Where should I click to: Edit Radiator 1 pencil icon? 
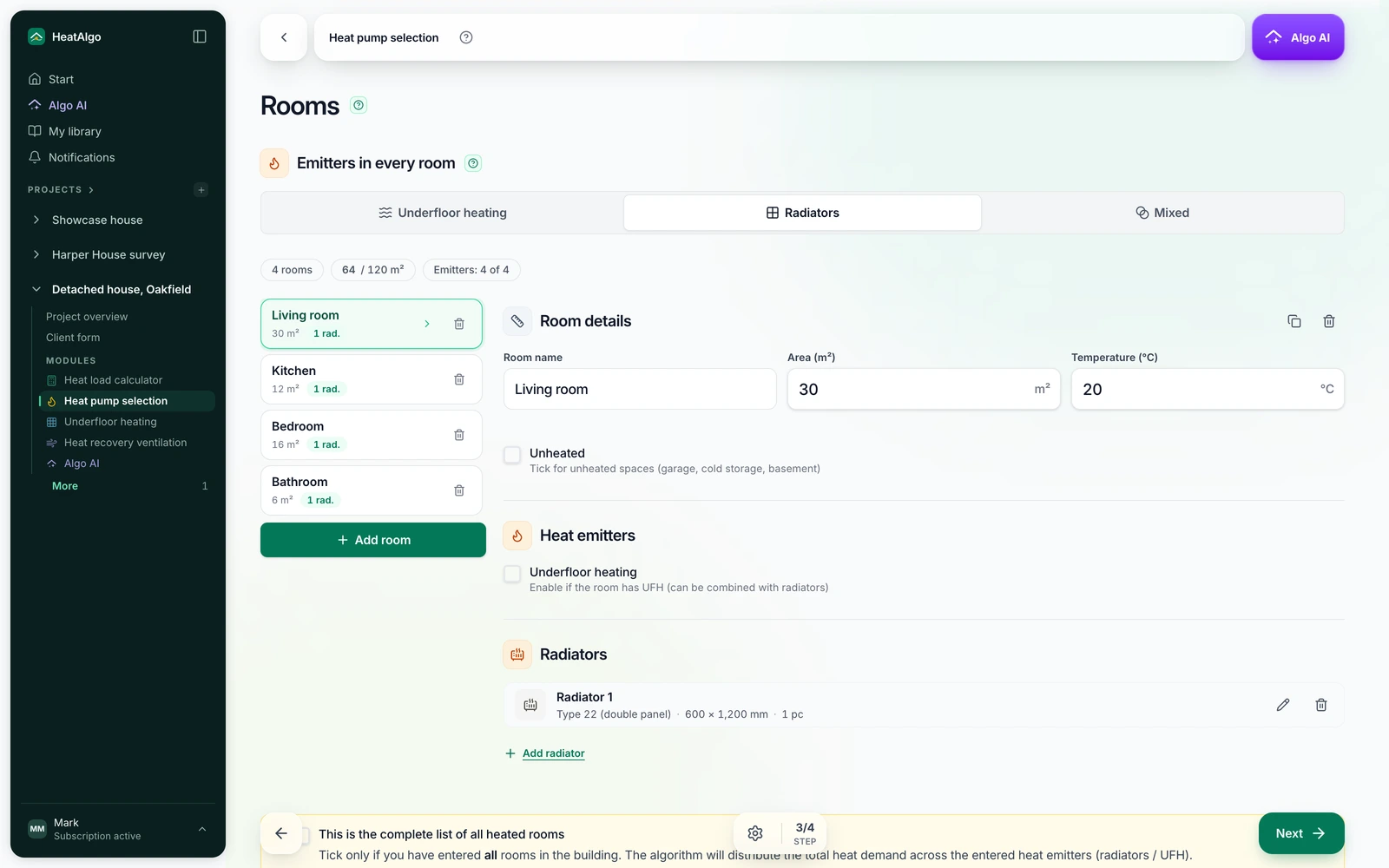(1283, 705)
